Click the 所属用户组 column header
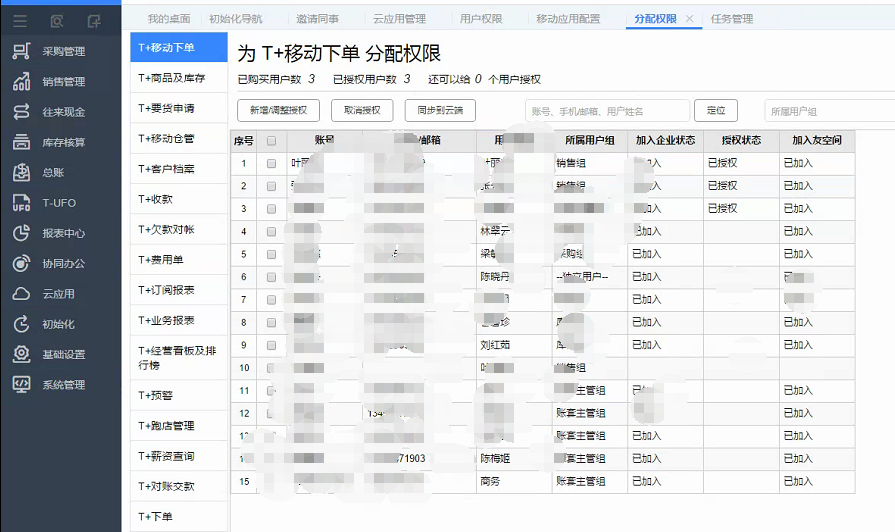This screenshot has width=895, height=532. [590, 140]
